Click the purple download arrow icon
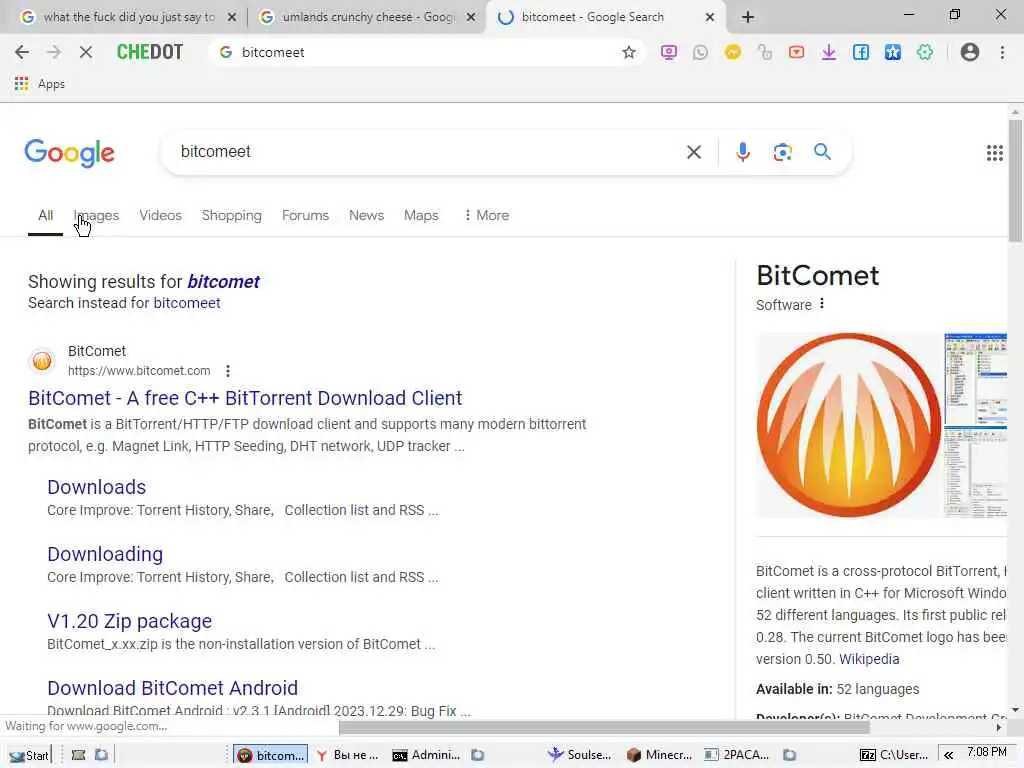 pyautogui.click(x=829, y=52)
